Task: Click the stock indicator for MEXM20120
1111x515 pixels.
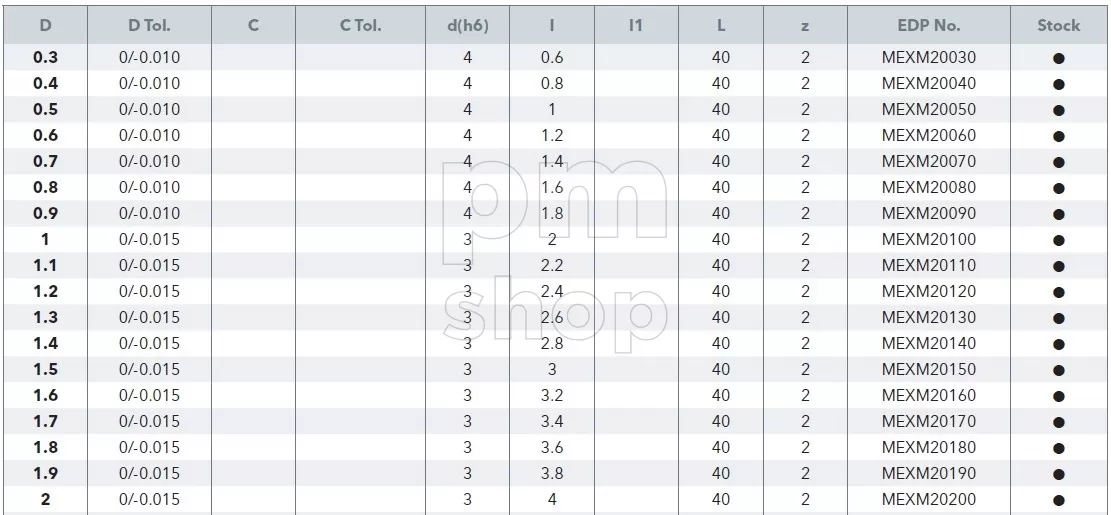Action: 1059,293
